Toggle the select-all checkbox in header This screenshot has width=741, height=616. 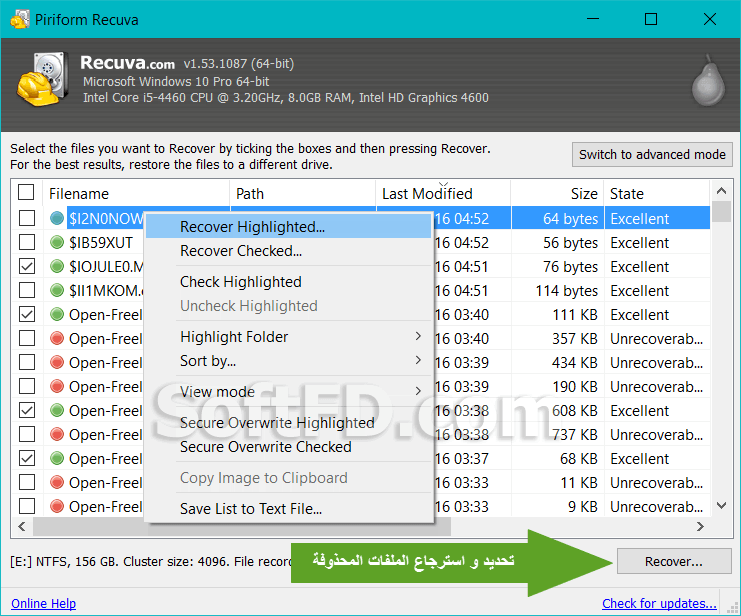(x=26, y=192)
